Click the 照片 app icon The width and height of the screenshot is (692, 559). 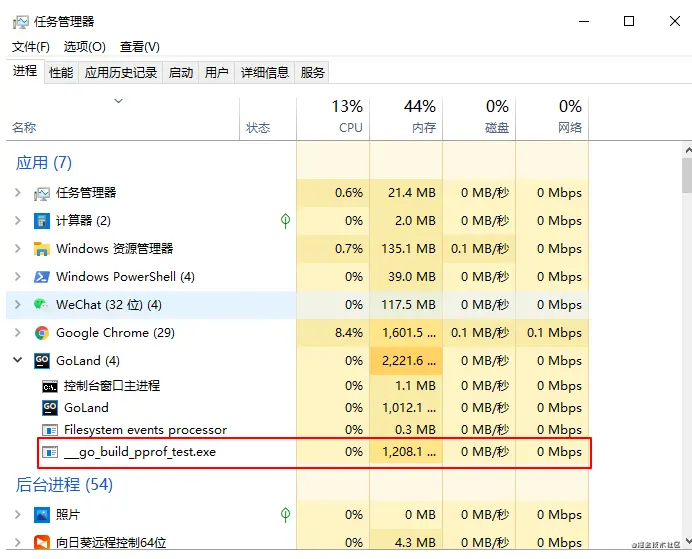tap(42, 514)
